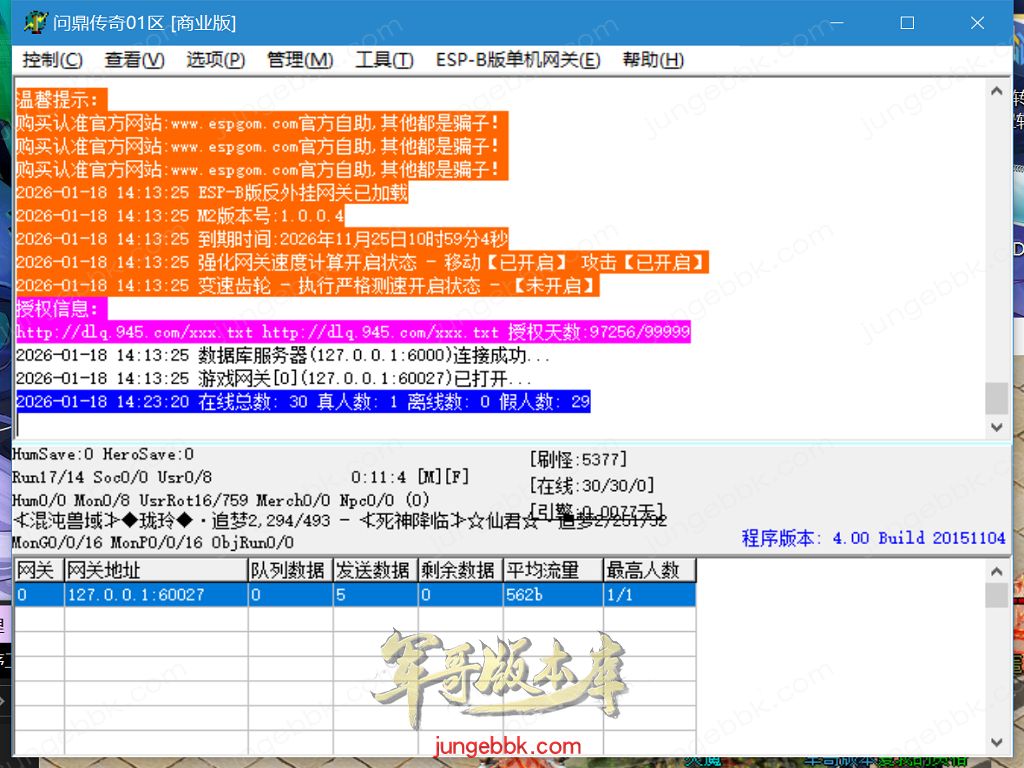
Task: Open the 选项(P) menu
Action: click(216, 60)
